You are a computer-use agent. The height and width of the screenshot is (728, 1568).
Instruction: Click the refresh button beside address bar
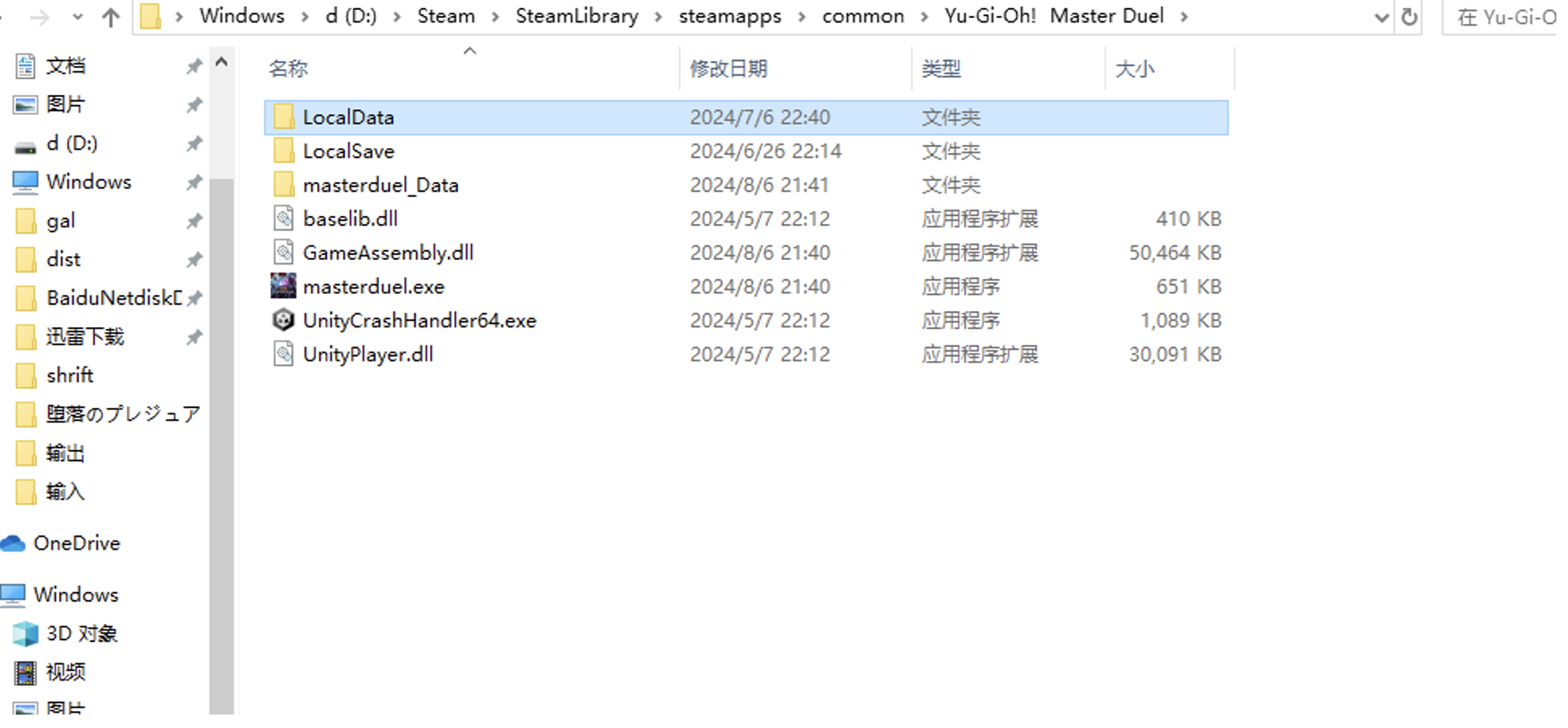tap(1409, 16)
